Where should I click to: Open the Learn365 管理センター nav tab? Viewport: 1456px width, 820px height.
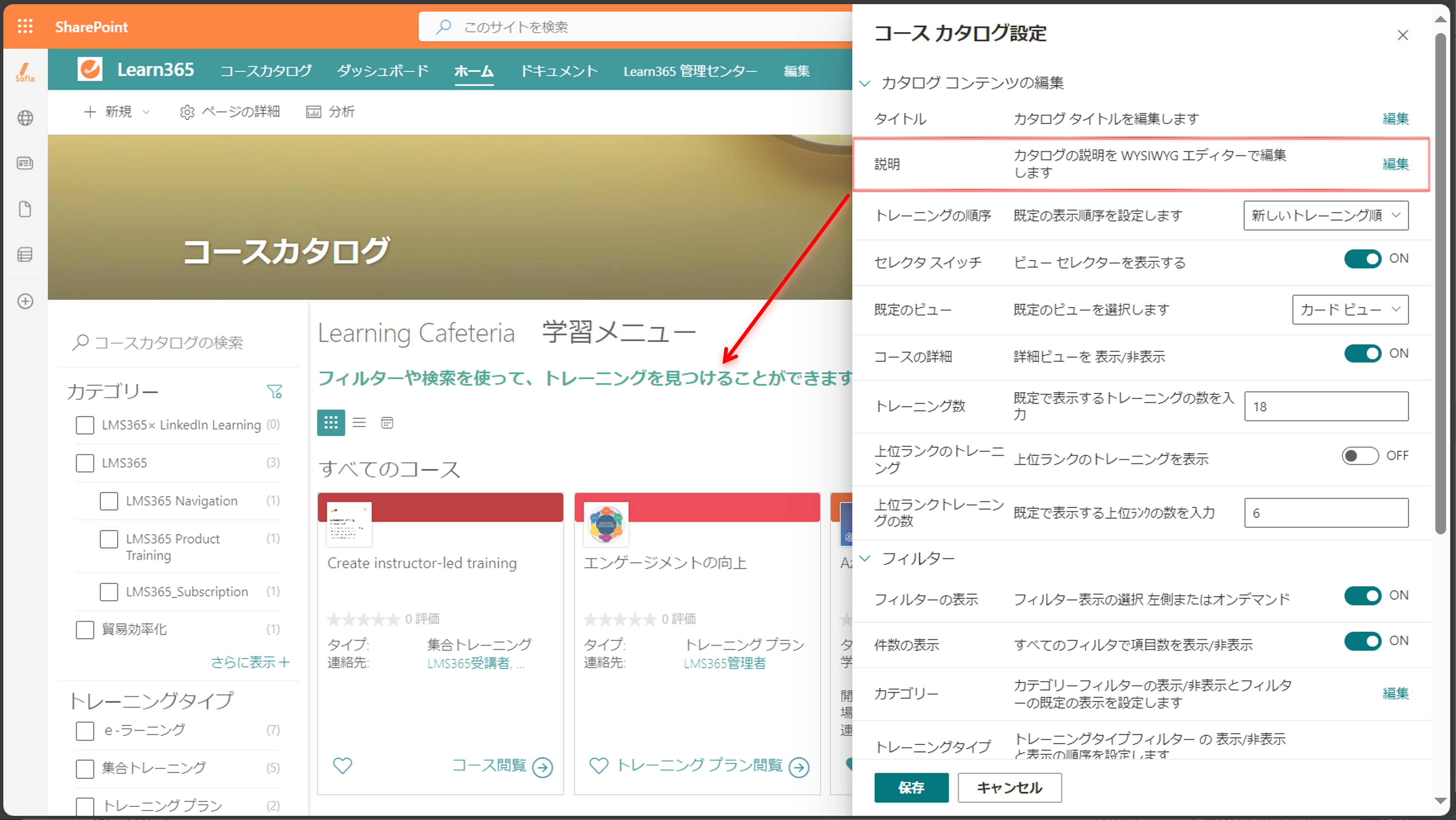pos(690,71)
